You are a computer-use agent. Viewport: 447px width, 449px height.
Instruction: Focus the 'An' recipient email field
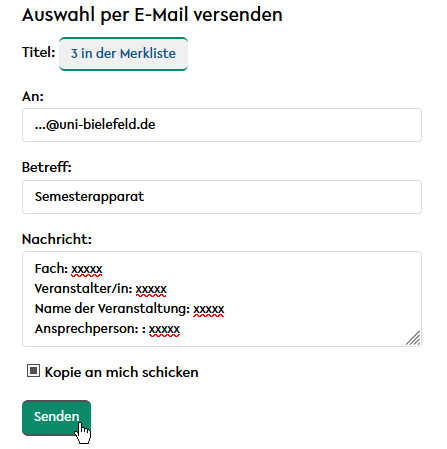pos(222,125)
